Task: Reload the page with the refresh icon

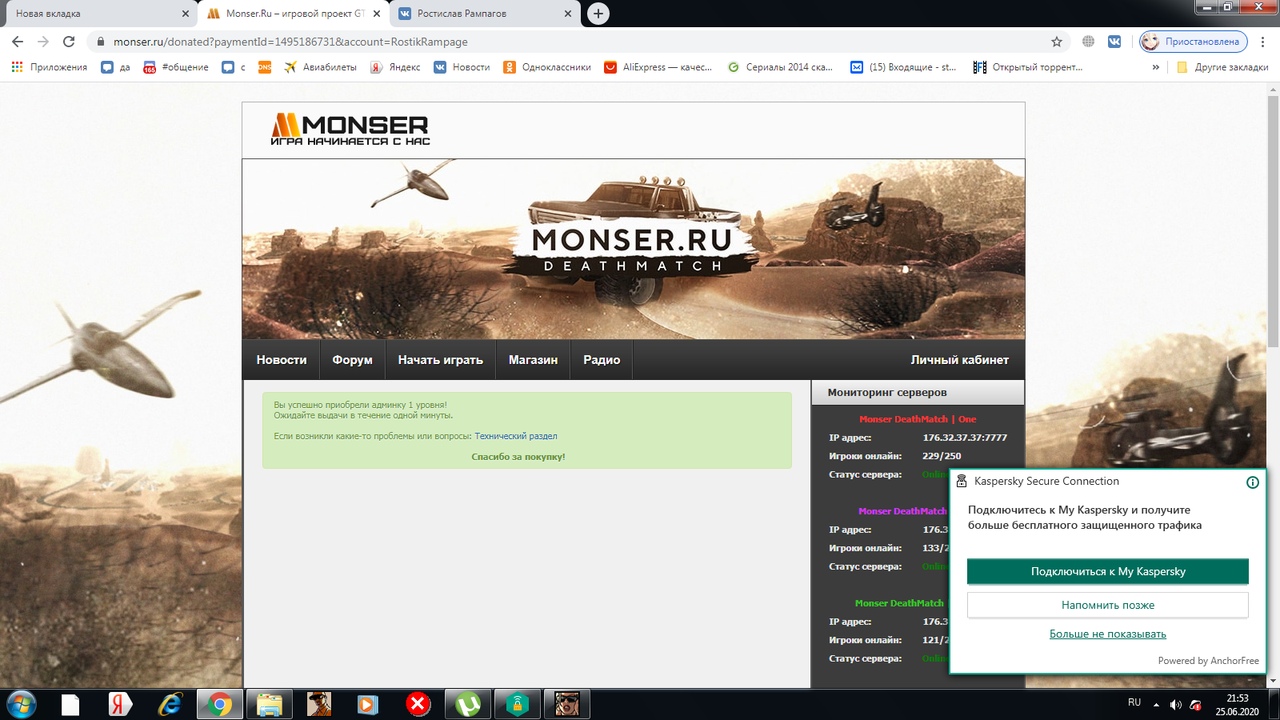Action: tap(69, 42)
